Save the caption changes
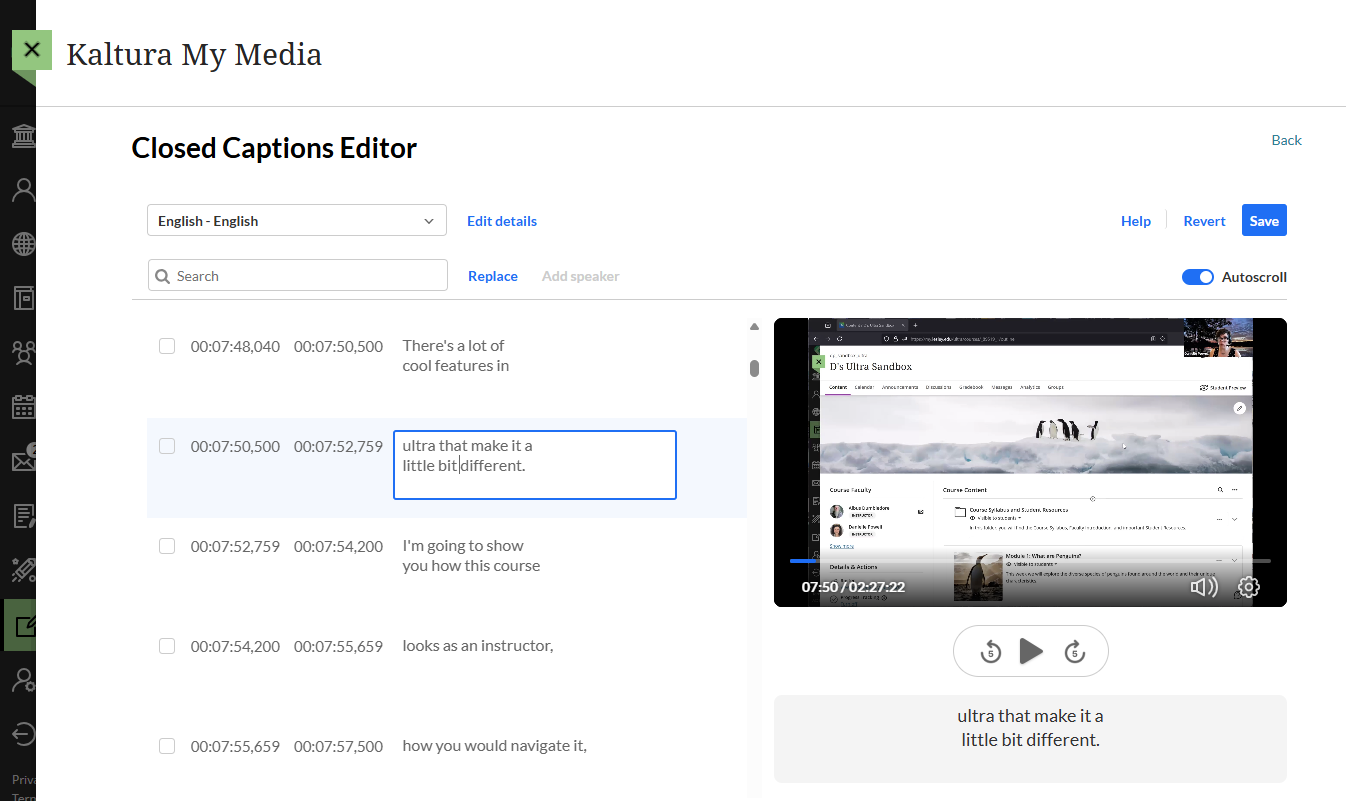1346x801 pixels. point(1264,220)
